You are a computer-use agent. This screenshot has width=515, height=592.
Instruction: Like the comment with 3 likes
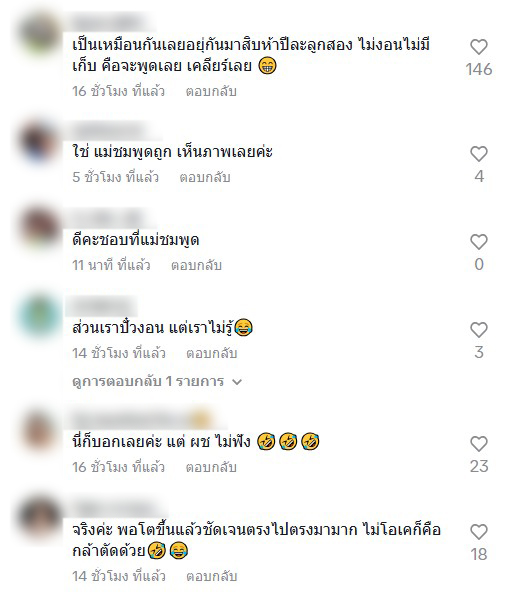(479, 330)
